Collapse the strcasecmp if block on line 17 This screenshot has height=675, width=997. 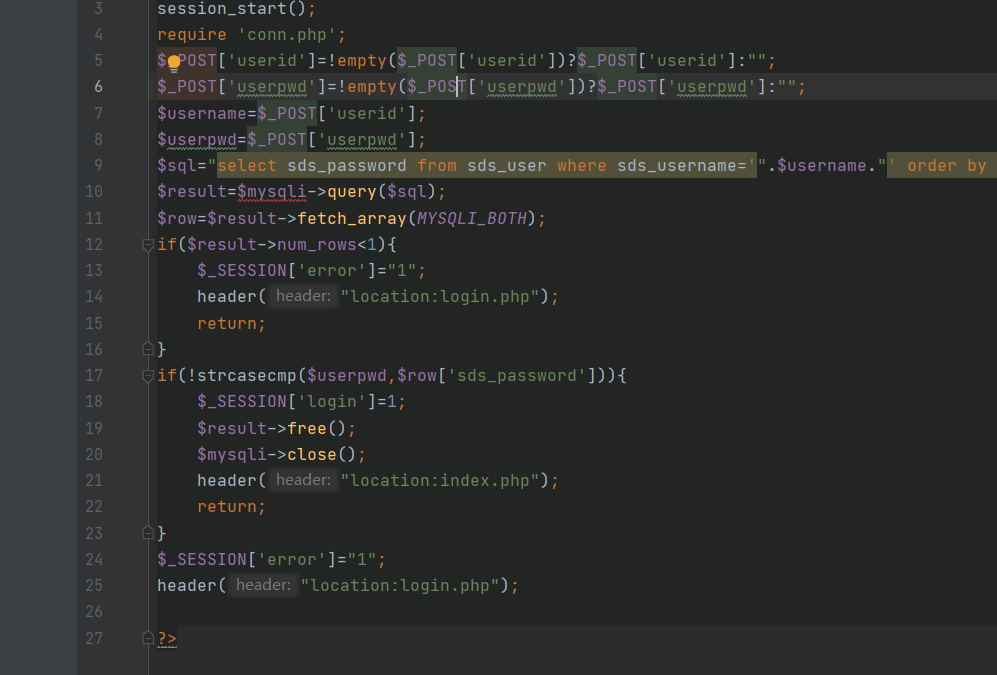(148, 376)
